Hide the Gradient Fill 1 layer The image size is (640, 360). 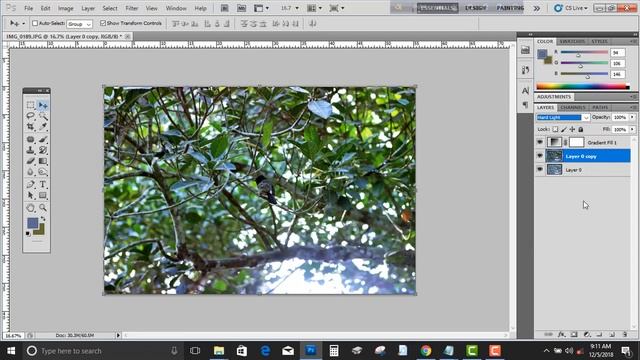click(x=540, y=142)
